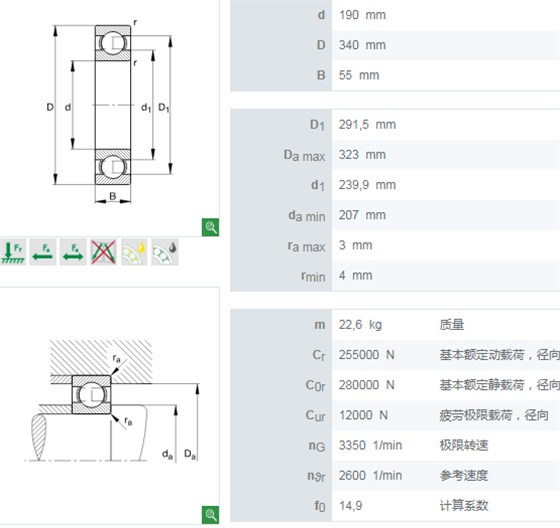Click the 参考速度 description label
The width and height of the screenshot is (560, 528).
[464, 475]
